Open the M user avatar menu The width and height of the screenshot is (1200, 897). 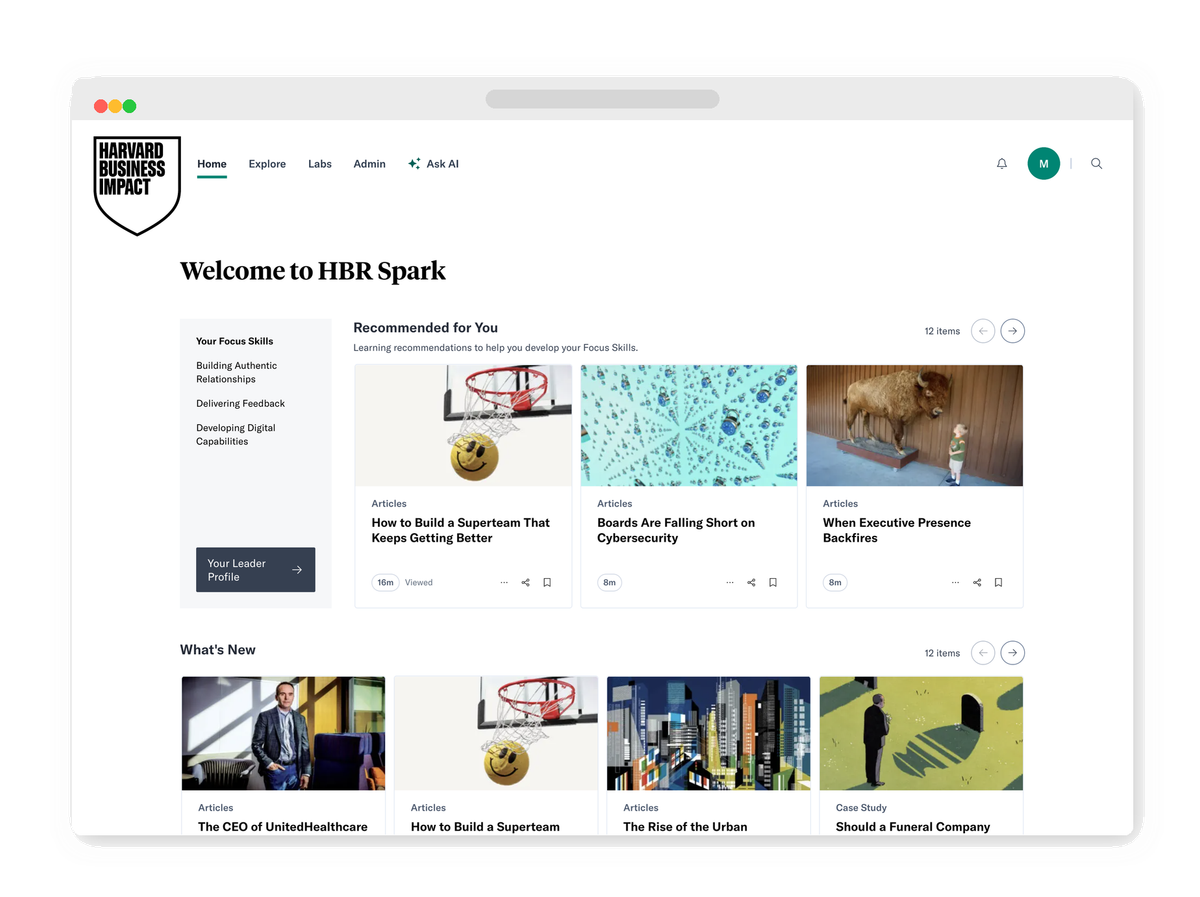(1044, 163)
